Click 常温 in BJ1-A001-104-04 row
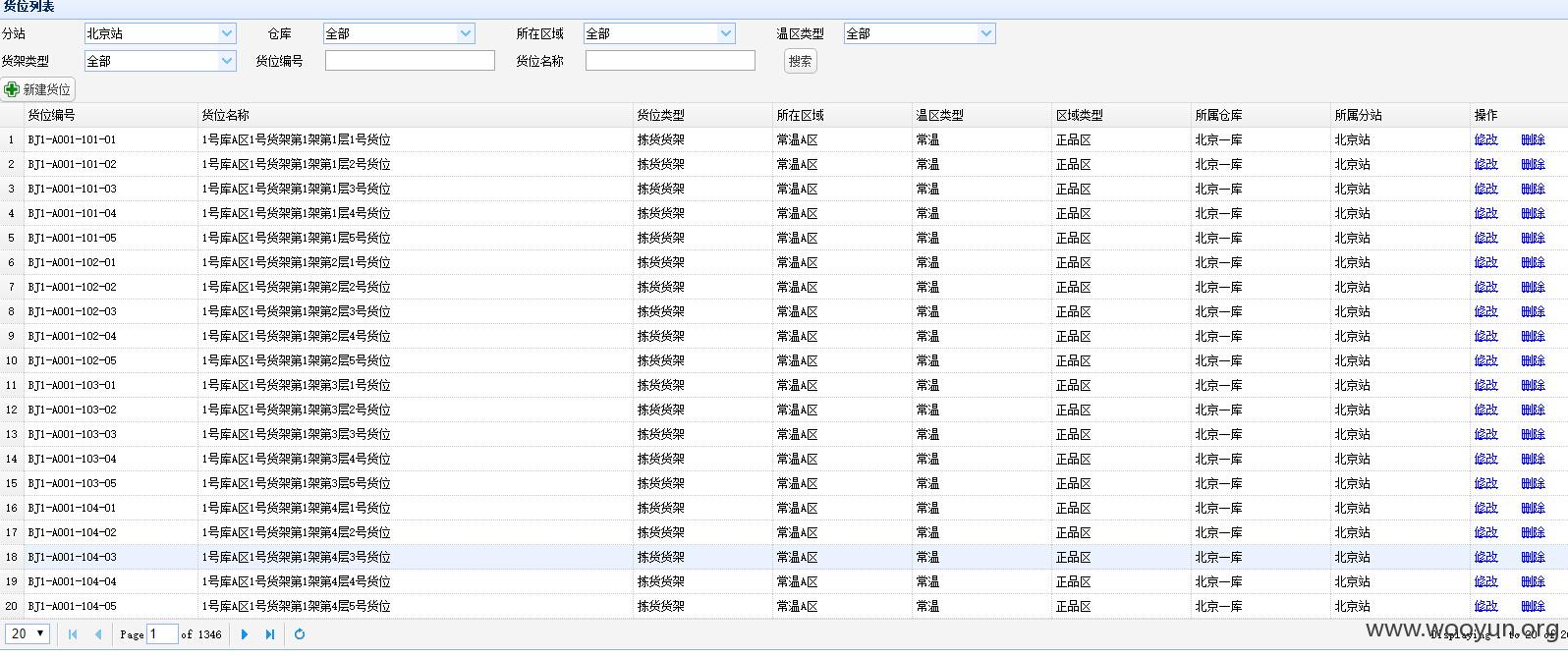Screen dimensions: 1568x657 tap(928, 581)
